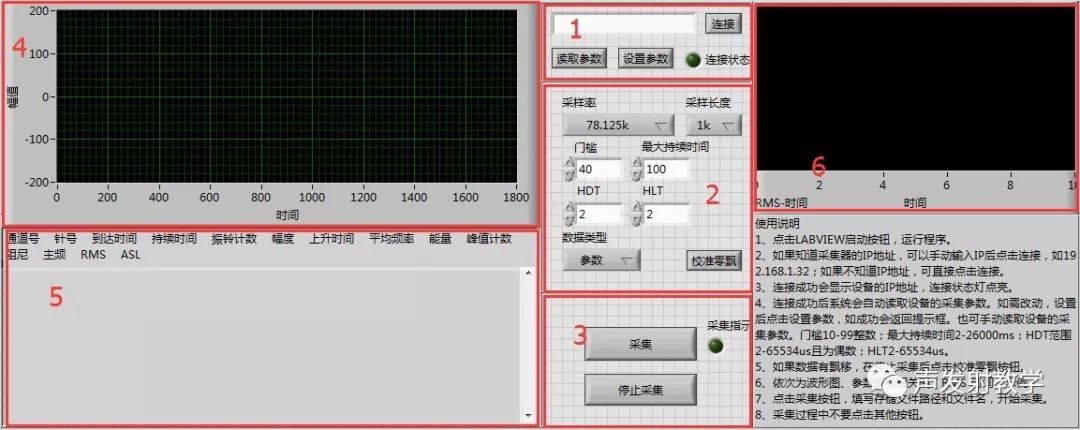Viewport: 1080px width, 430px height.
Task: Decrement the HLT value with down arrow
Action: point(637,220)
